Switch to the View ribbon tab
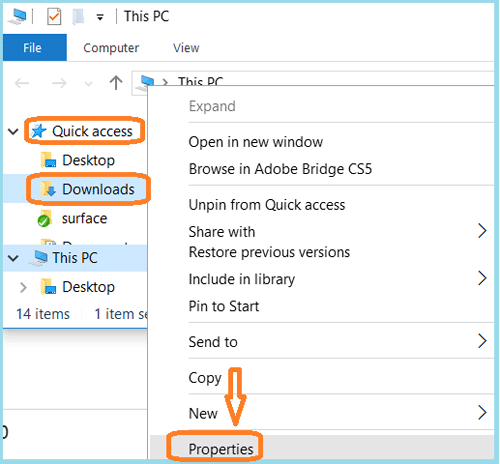Image resolution: width=500 pixels, height=464 pixels. coord(186,48)
